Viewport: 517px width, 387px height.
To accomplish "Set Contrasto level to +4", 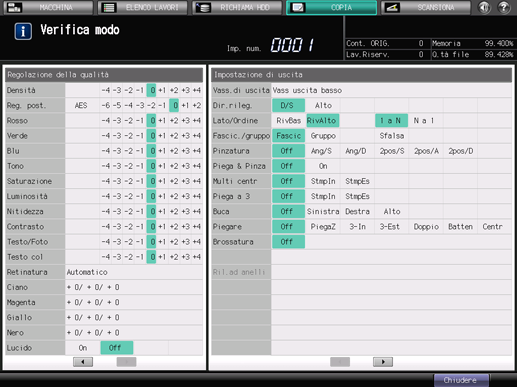I will coord(197,227).
